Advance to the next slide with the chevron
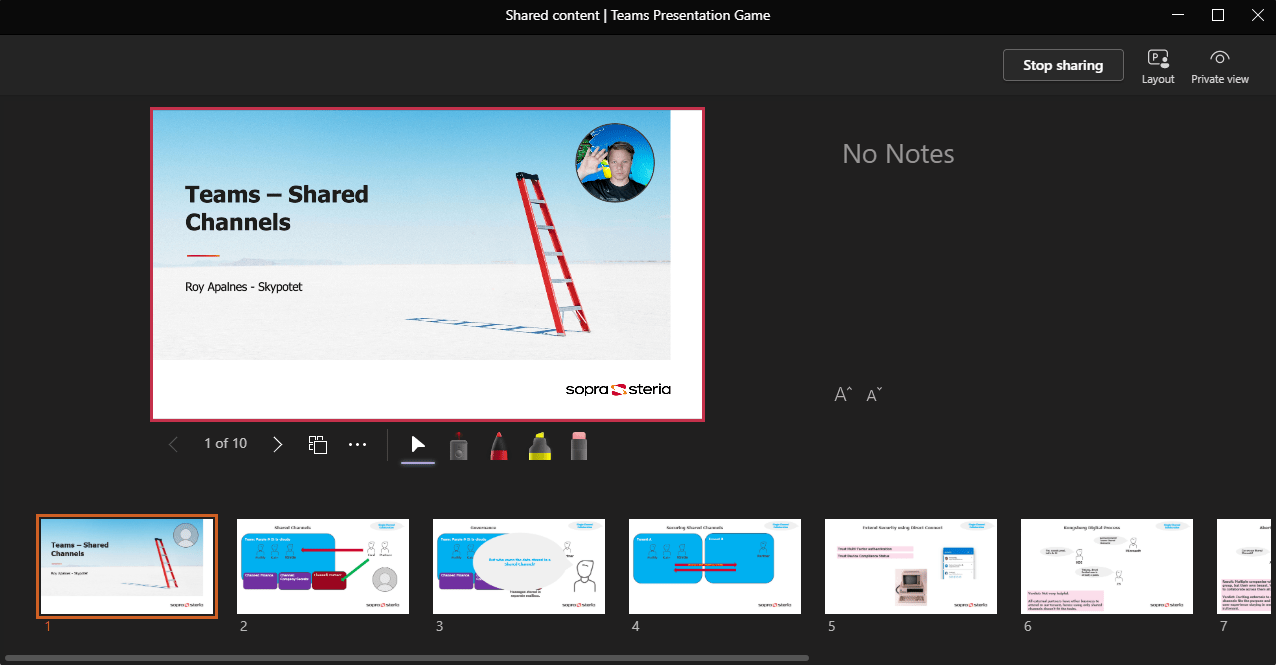 tap(277, 443)
